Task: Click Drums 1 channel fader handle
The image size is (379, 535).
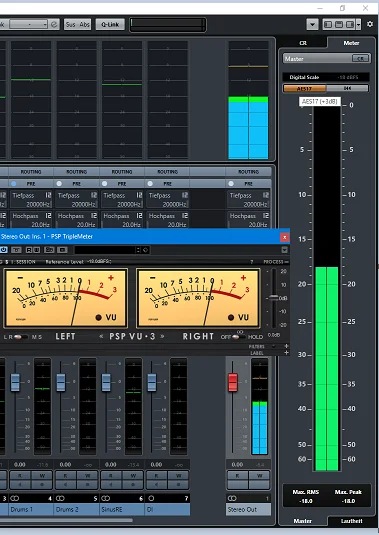Action: tap(15, 382)
